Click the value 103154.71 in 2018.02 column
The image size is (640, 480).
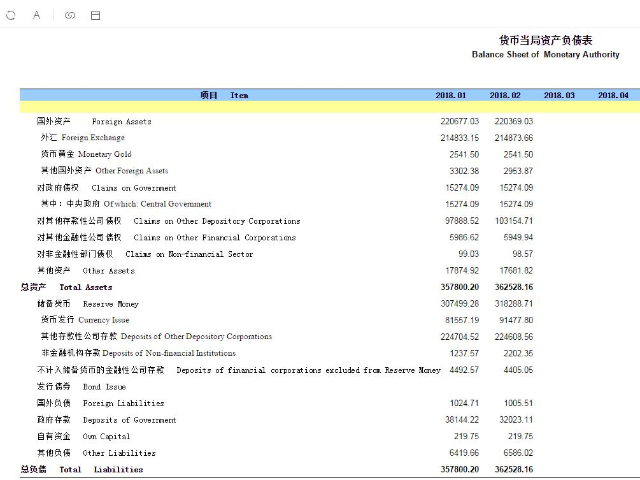514,221
